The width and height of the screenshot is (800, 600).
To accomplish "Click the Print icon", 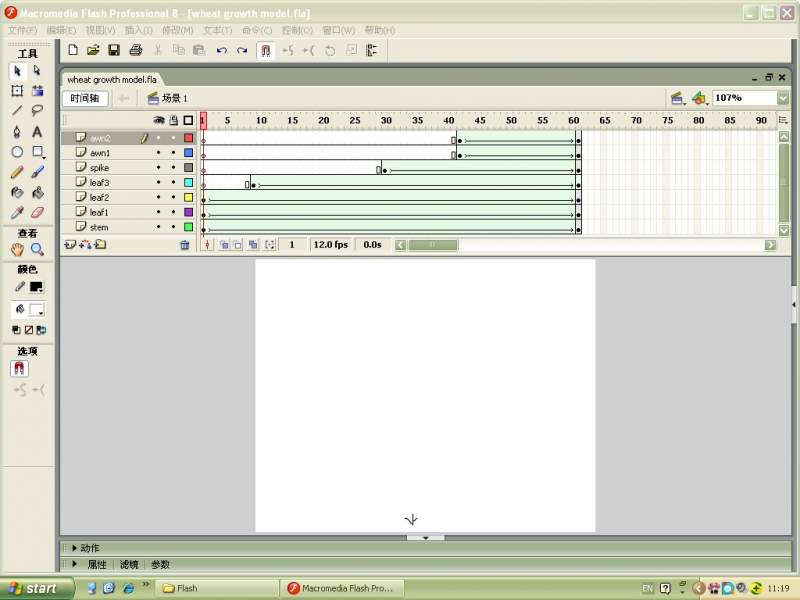I will [x=135, y=50].
